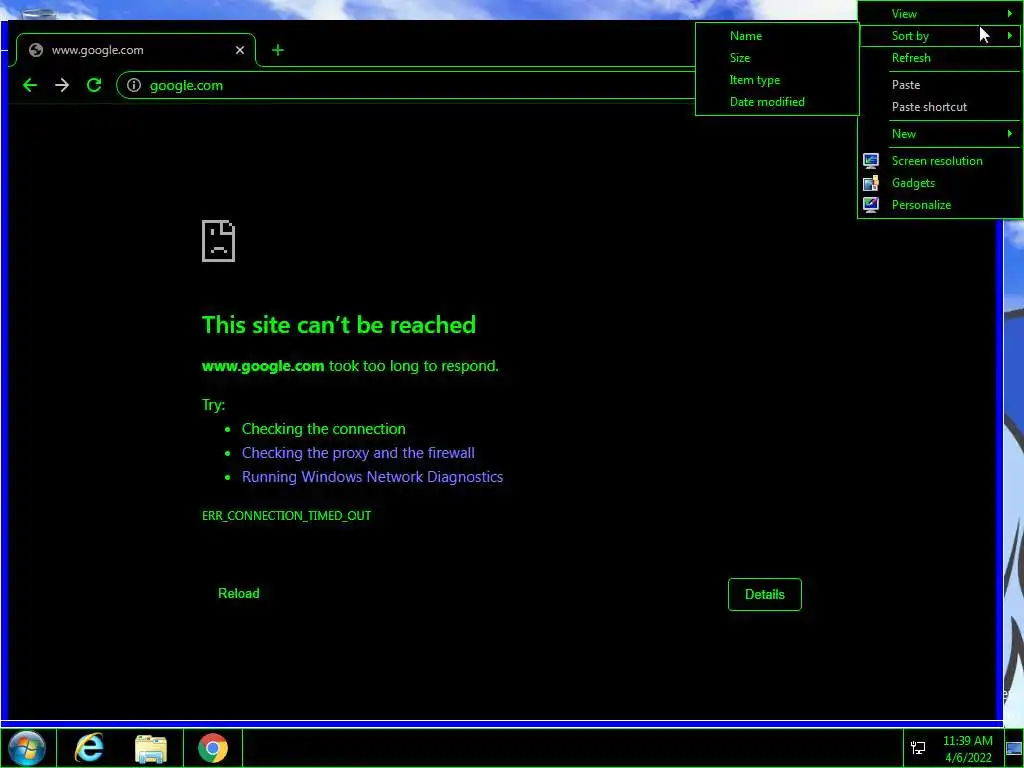
Task: Click the Details button
Action: (x=765, y=594)
